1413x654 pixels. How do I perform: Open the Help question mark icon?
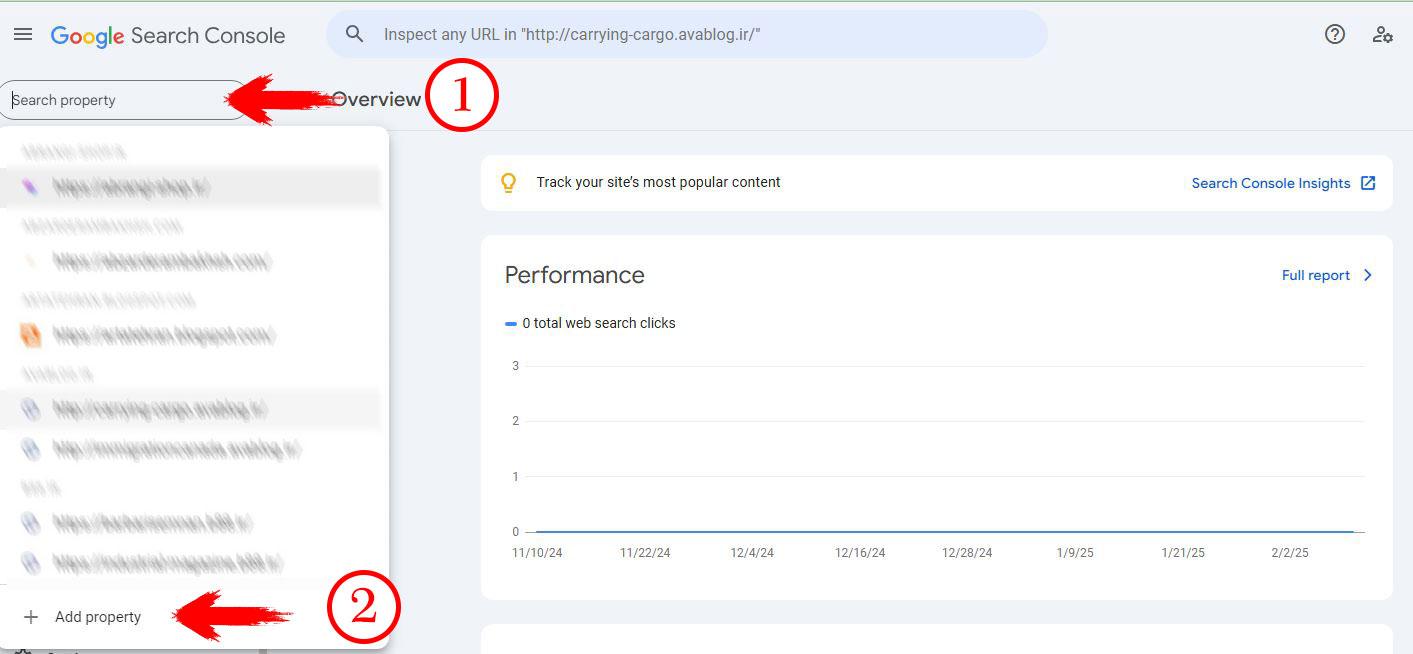[1334, 34]
